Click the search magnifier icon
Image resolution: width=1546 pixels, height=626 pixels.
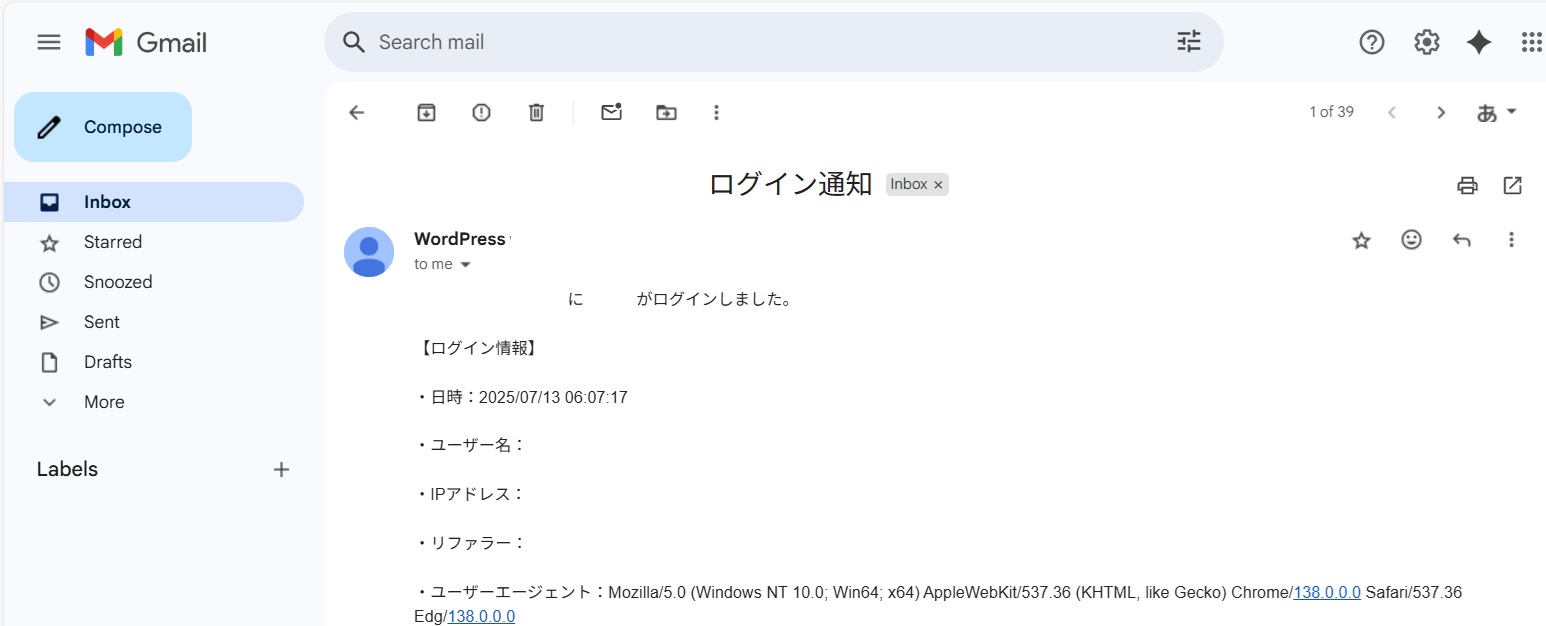[x=354, y=42]
